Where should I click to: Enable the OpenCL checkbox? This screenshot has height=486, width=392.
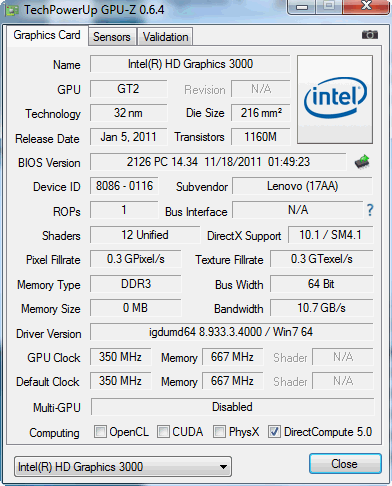[100, 431]
